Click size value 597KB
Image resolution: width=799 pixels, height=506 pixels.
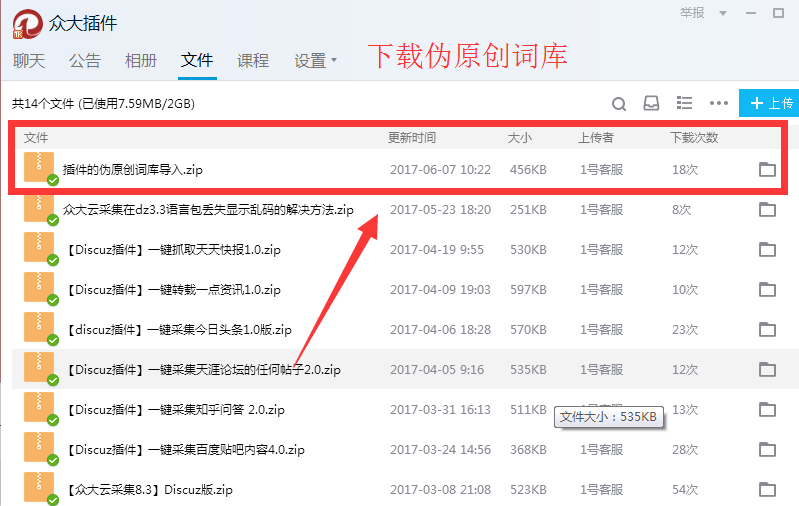pos(528,289)
